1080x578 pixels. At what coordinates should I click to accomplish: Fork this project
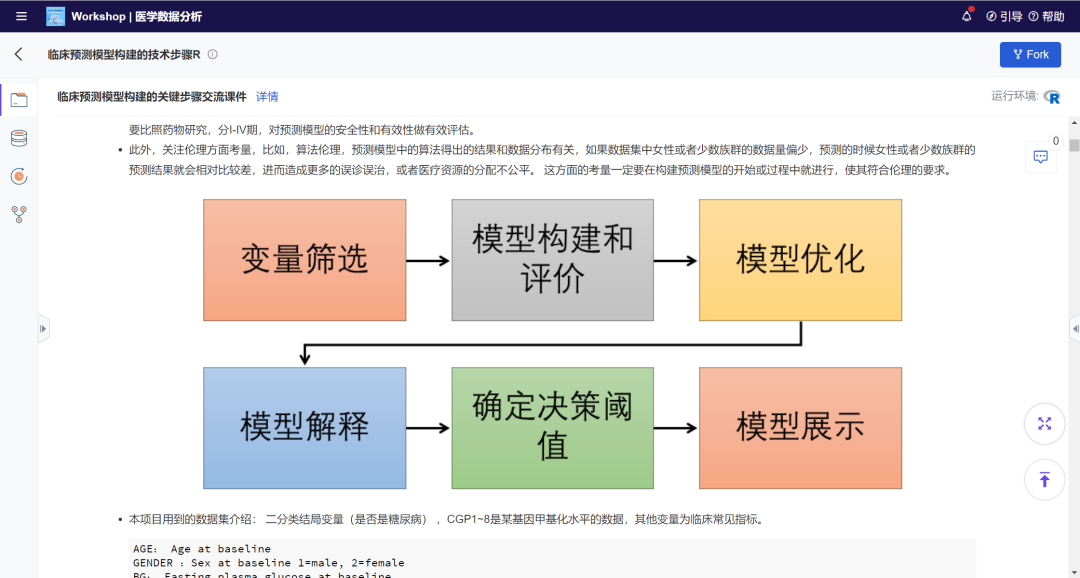pyautogui.click(x=1030, y=54)
